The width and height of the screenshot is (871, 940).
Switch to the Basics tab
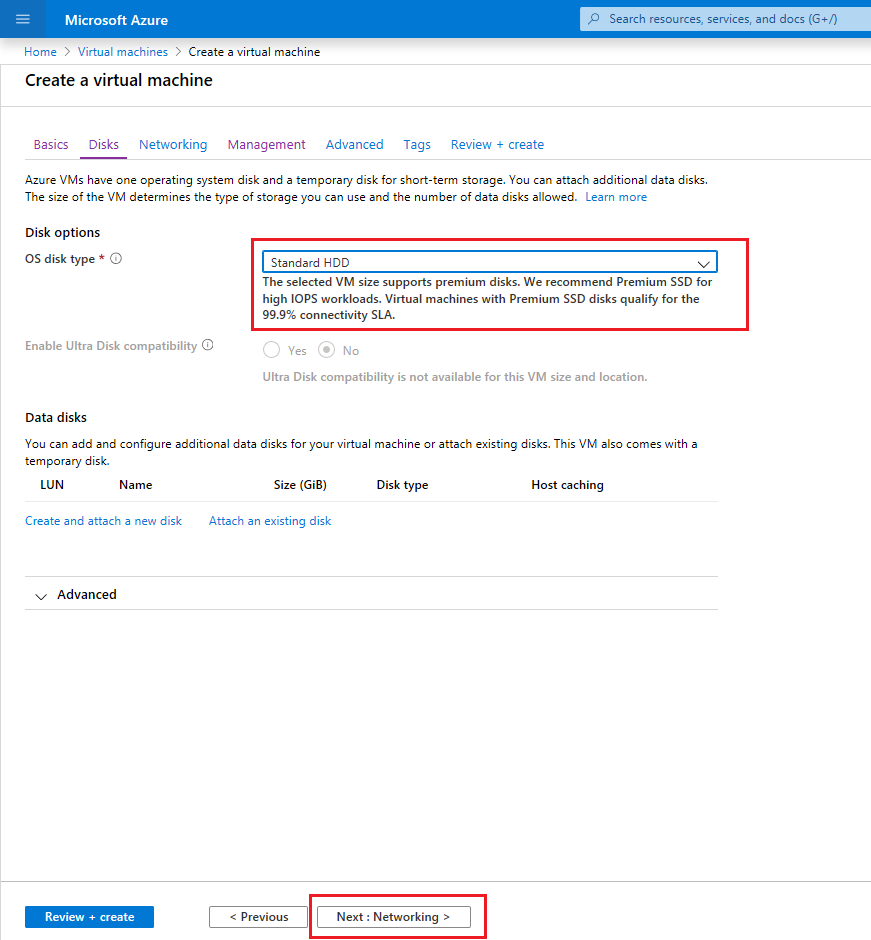[x=50, y=144]
